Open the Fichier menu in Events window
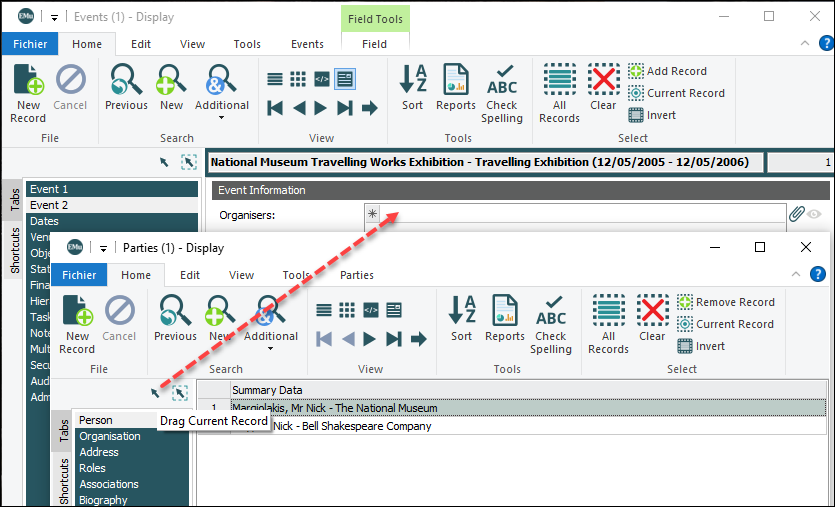This screenshot has width=835, height=507. tap(29, 44)
